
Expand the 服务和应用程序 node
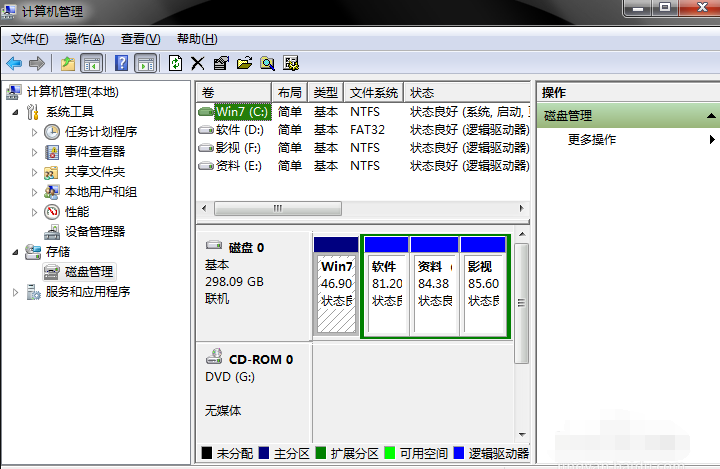(x=15, y=292)
